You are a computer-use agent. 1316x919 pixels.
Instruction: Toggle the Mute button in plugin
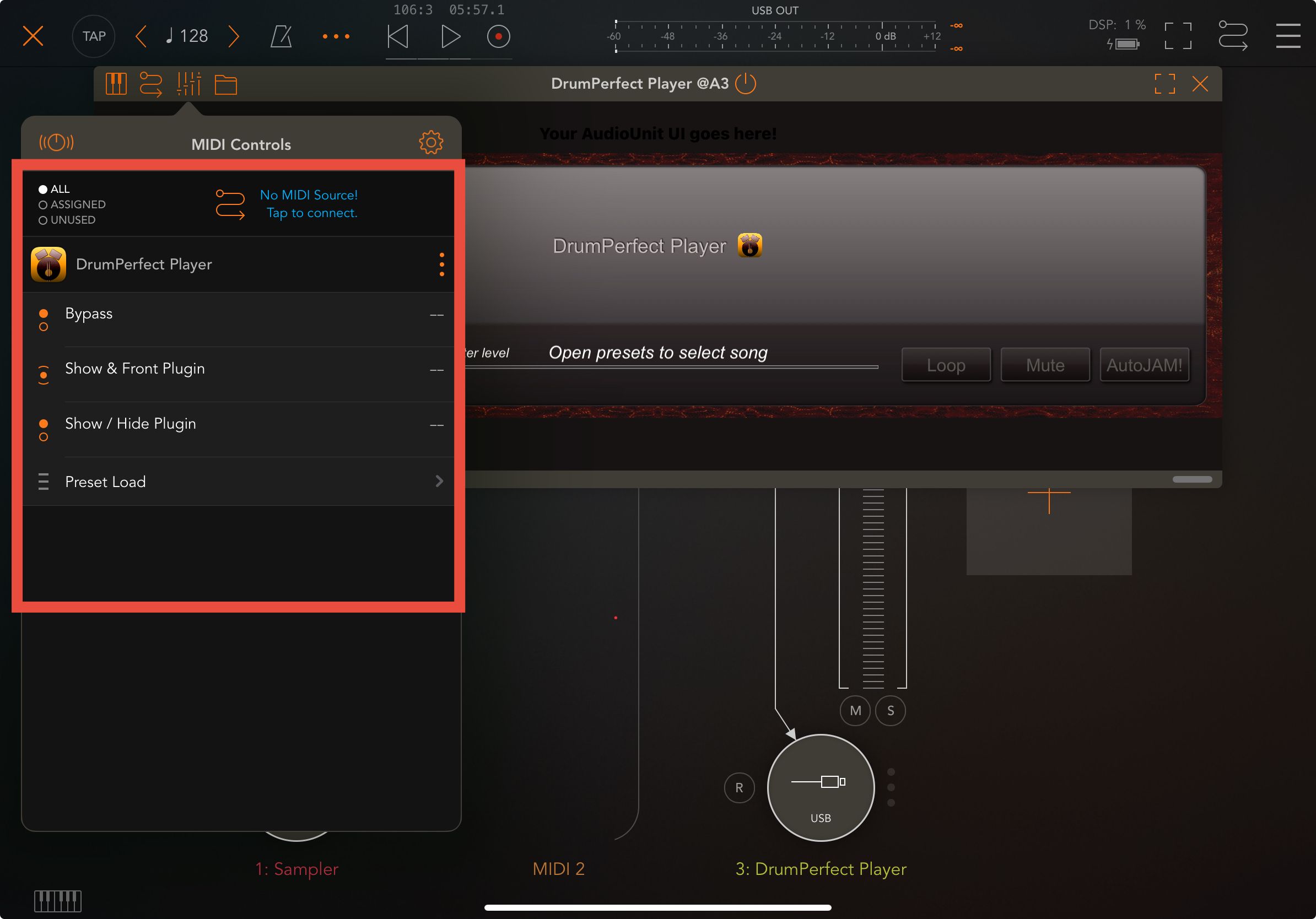coord(1045,365)
